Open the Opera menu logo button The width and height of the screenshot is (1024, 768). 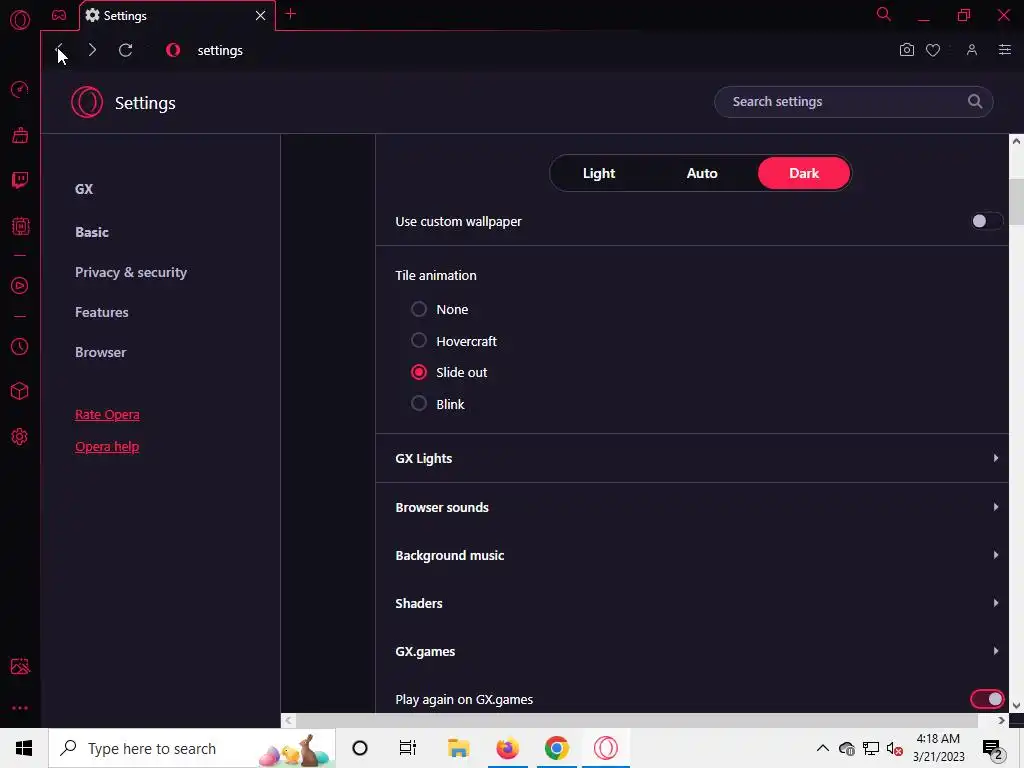tap(20, 20)
